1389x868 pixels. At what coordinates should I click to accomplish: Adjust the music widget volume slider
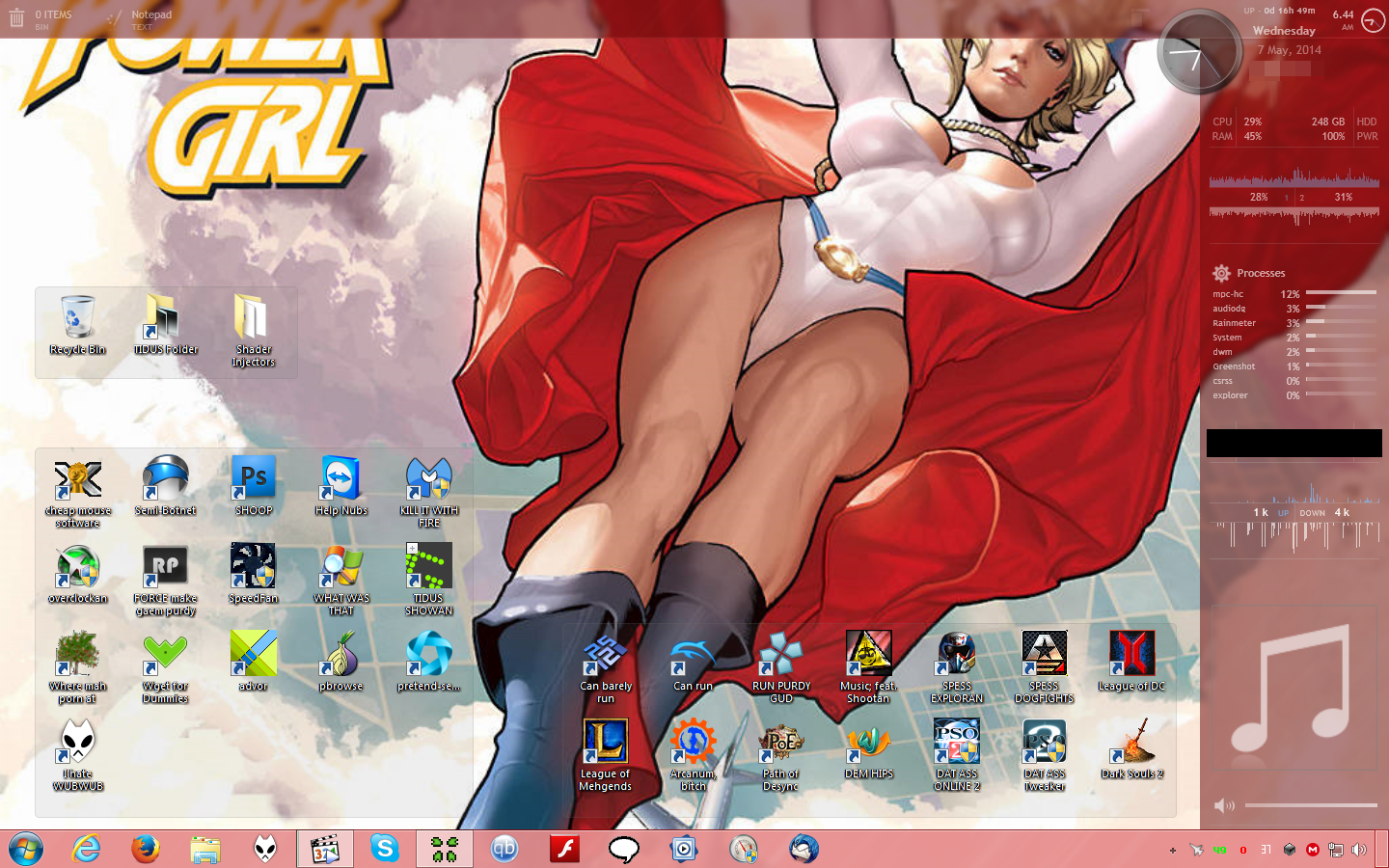click(x=1310, y=805)
